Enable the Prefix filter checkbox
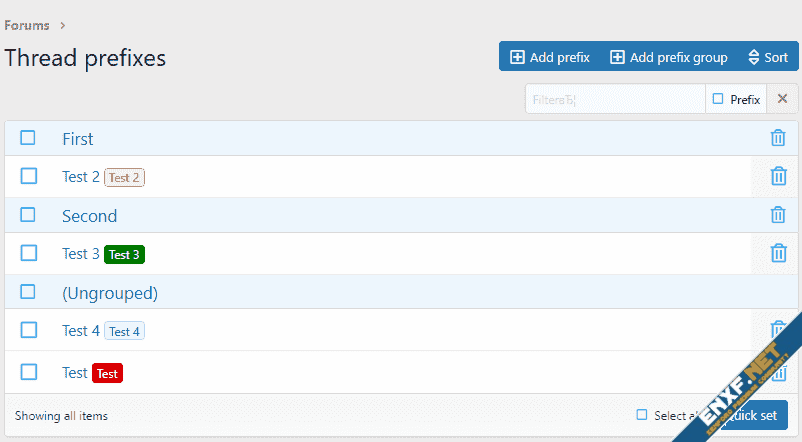 tap(718, 99)
